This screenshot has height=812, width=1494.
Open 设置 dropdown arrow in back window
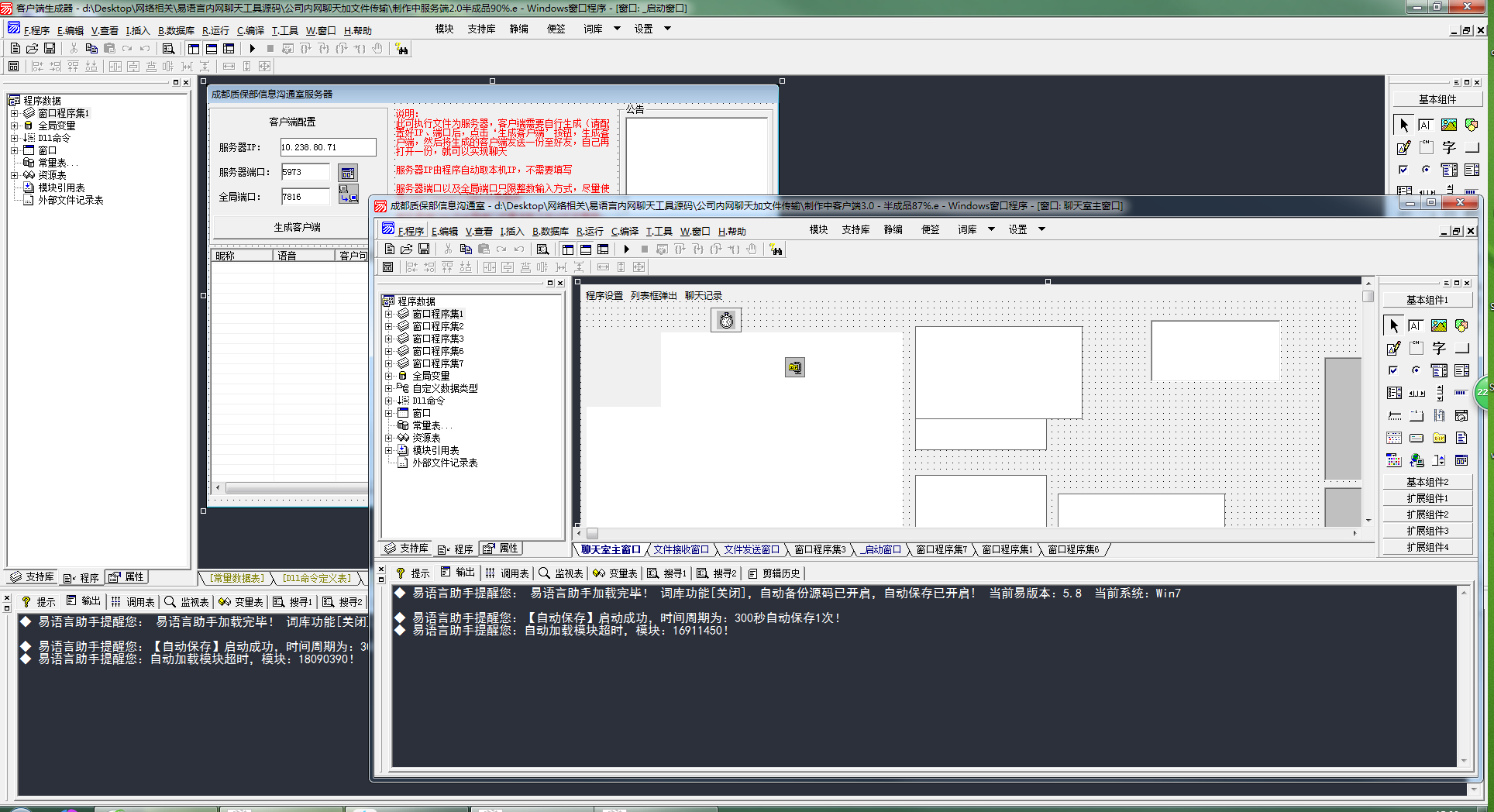[667, 29]
